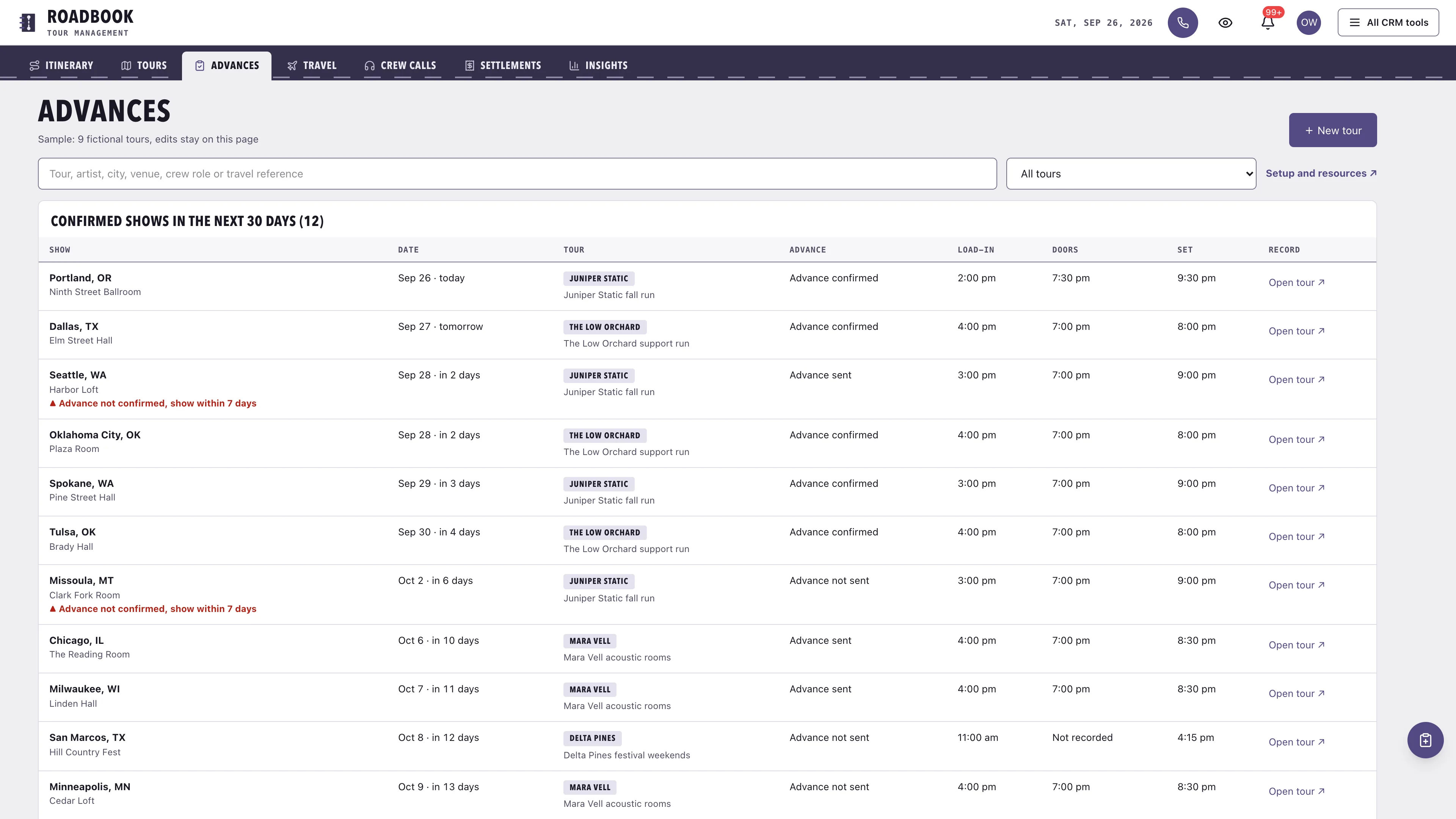Open the Insights tab
The height and width of the screenshot is (819, 1456).
coord(598,66)
